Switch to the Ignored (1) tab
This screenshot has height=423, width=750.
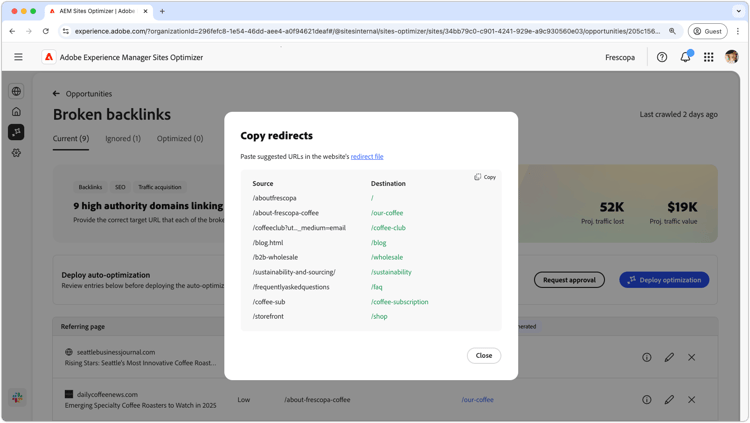[x=123, y=138]
